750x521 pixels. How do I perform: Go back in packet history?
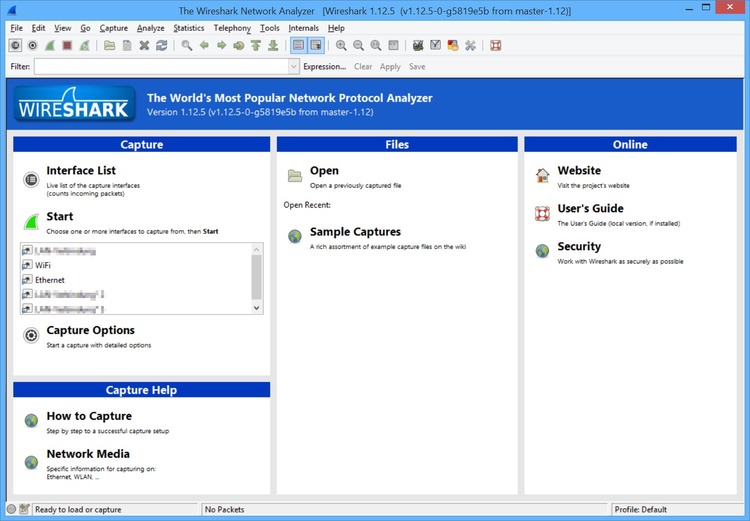coord(204,45)
